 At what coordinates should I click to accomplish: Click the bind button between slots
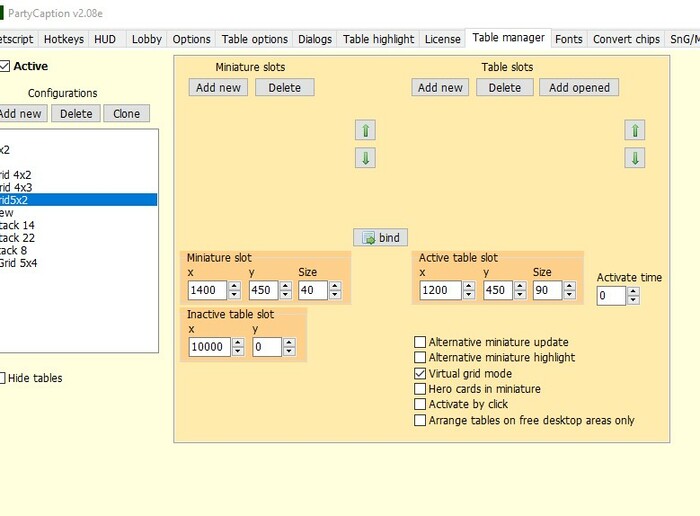point(381,238)
